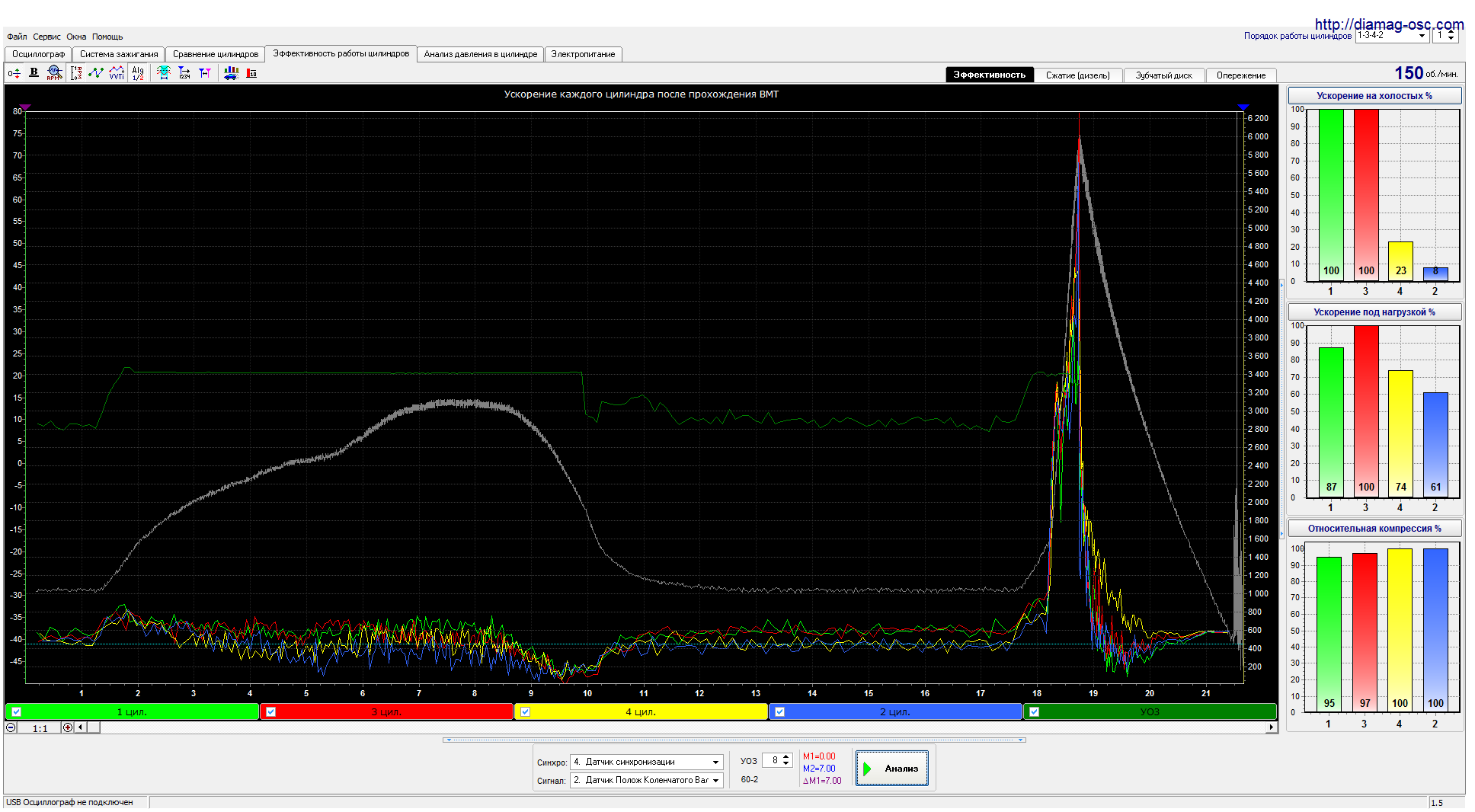Toggle the 2 цил. blue channel checkbox
This screenshot has height=812, width=1475.
(x=779, y=711)
